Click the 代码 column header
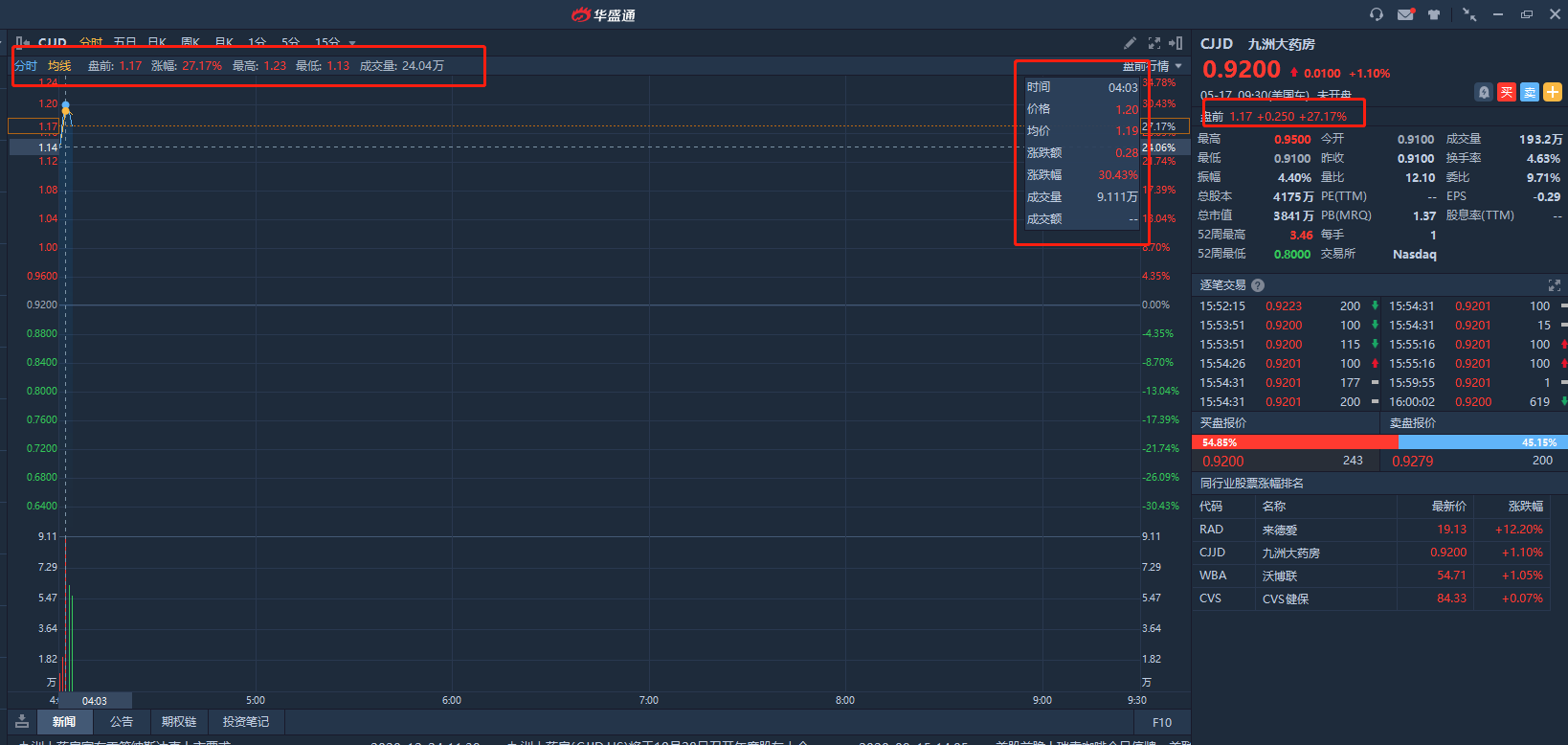This screenshot has width=1568, height=745. pos(1211,507)
